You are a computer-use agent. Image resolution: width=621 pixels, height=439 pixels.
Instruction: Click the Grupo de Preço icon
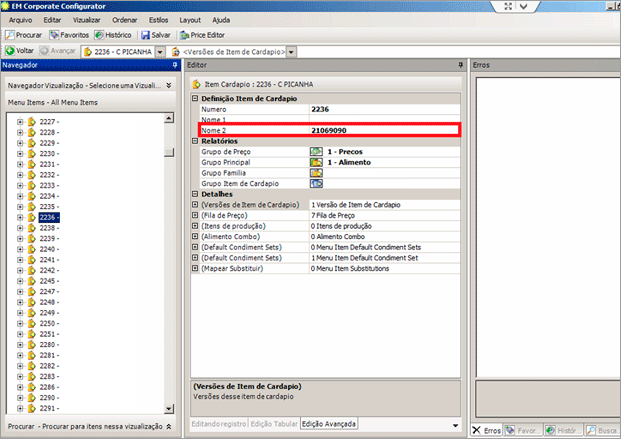pos(316,151)
